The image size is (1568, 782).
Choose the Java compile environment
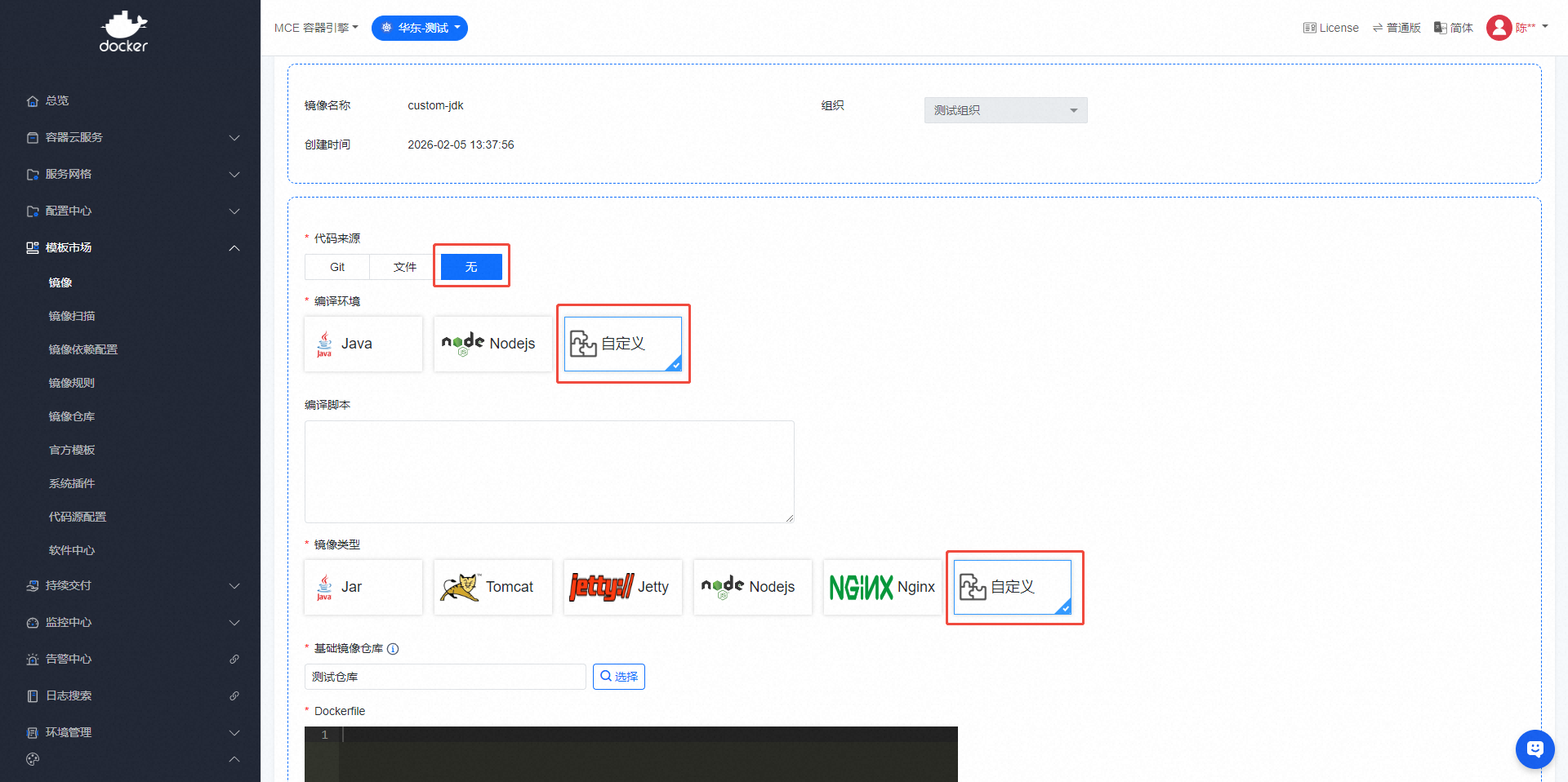[x=363, y=344]
